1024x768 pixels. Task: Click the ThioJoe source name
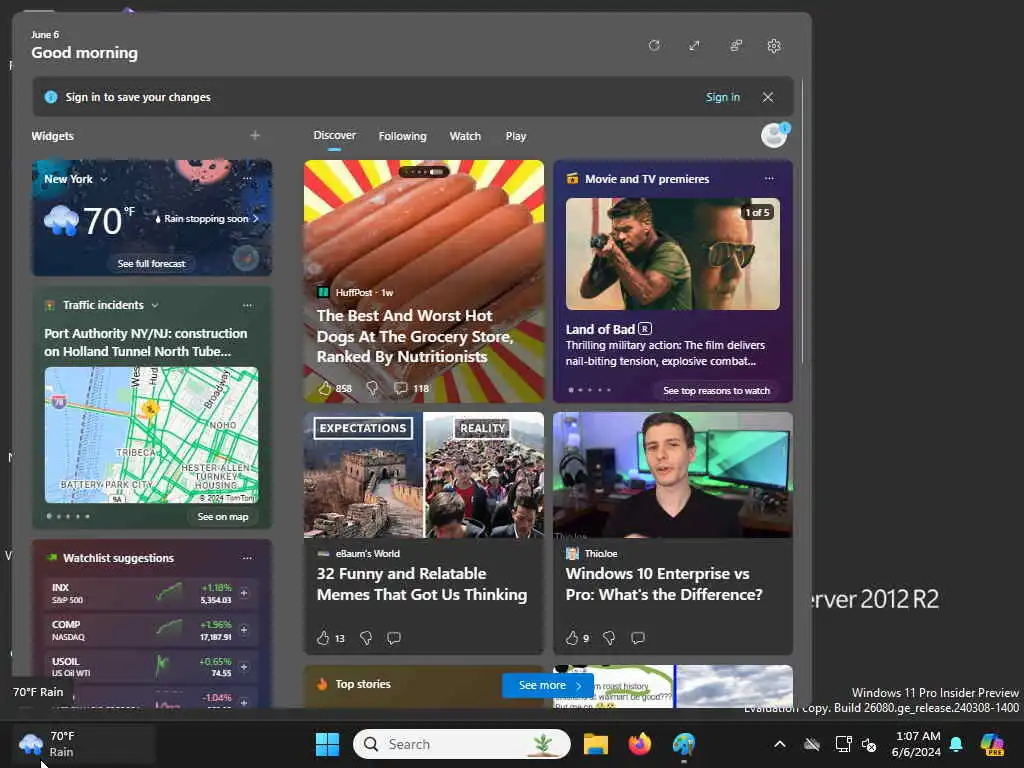point(601,553)
